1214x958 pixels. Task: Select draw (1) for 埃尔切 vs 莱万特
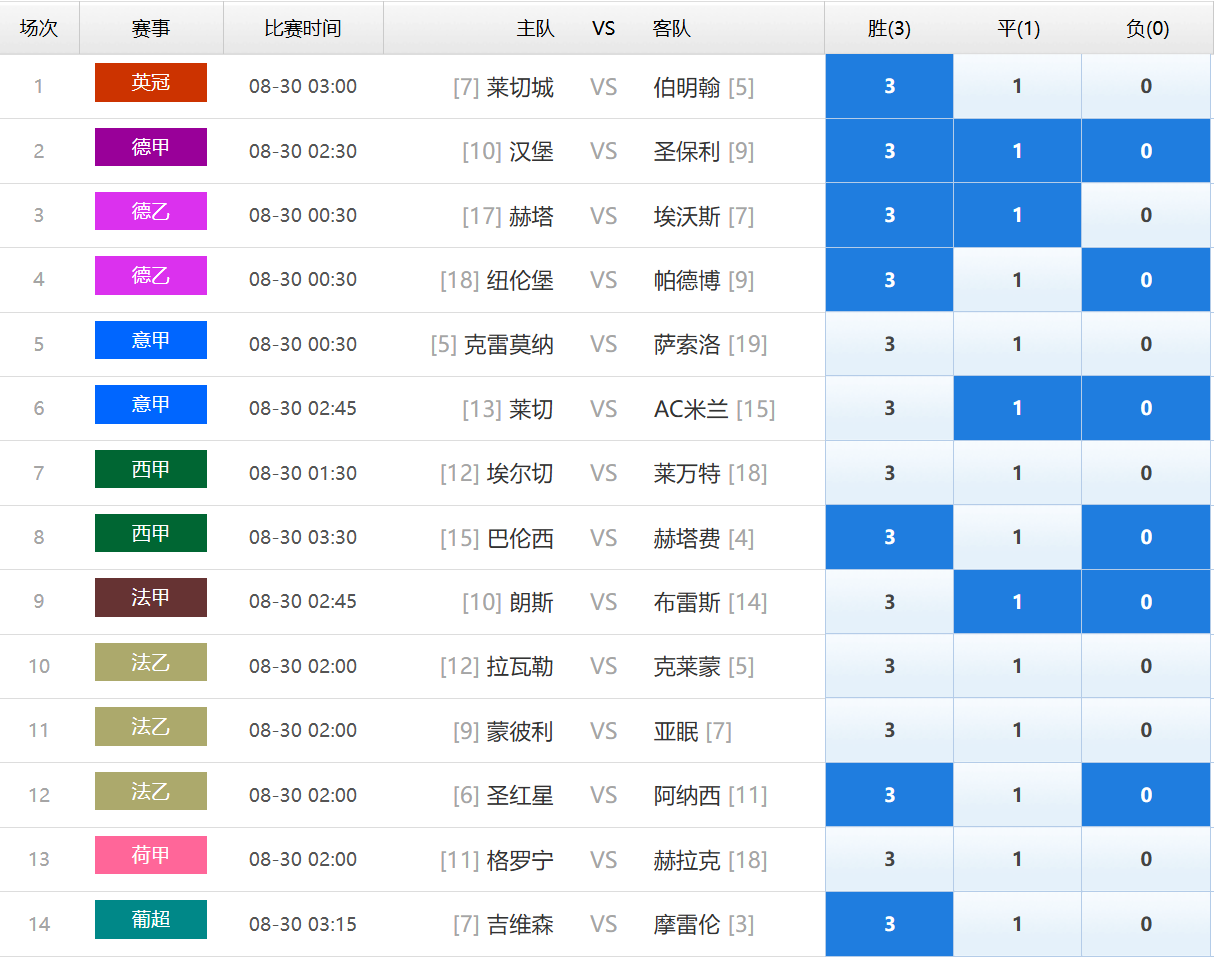click(1017, 473)
